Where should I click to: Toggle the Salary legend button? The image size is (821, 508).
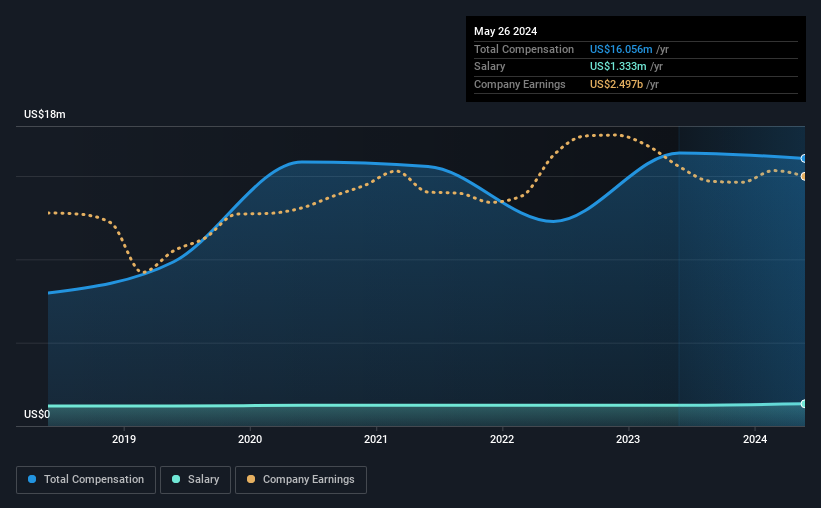(x=195, y=480)
